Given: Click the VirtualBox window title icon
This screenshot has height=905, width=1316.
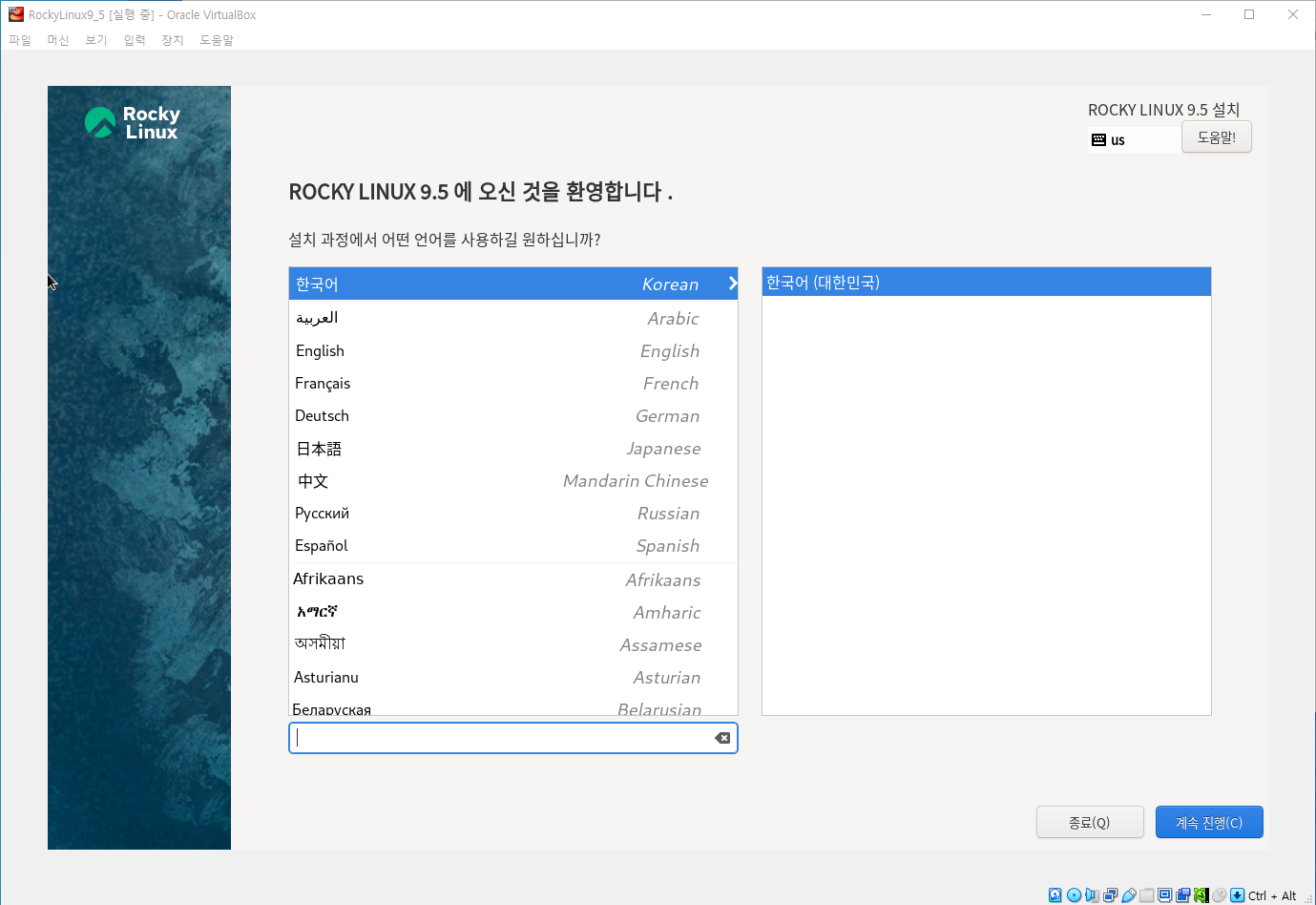Looking at the screenshot, I should click(x=16, y=14).
